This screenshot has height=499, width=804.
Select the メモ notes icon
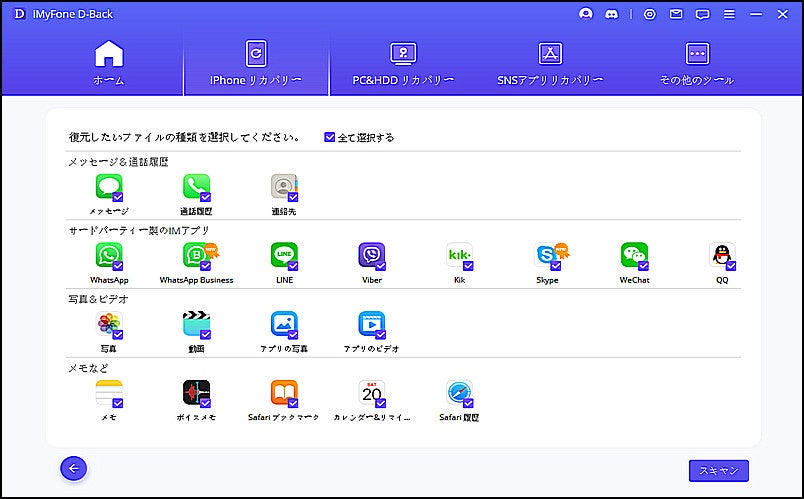coord(109,393)
